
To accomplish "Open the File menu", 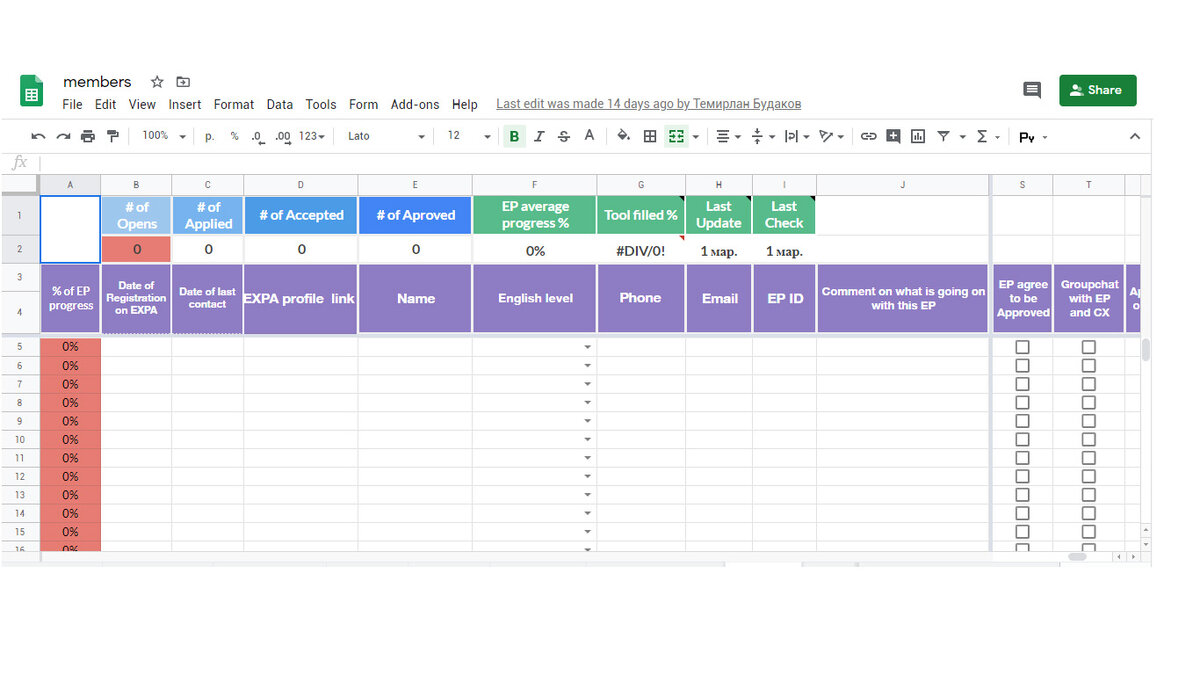I will pos(72,104).
